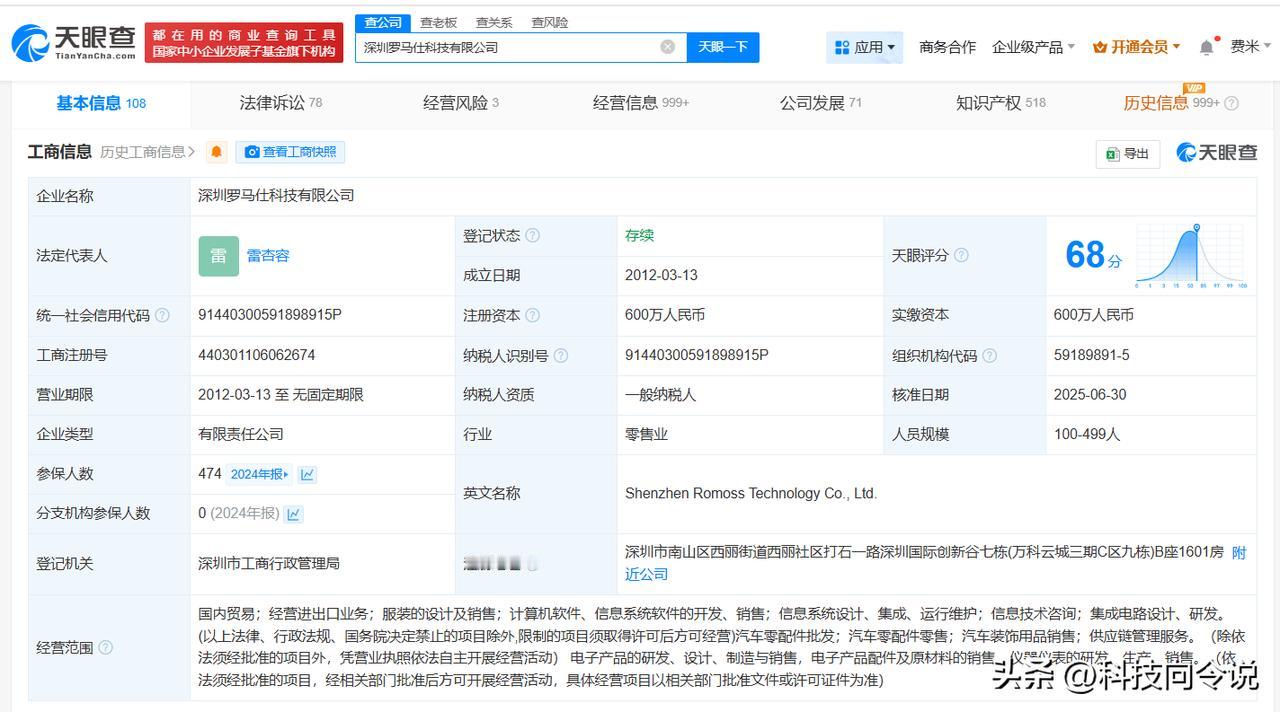Open the 开通会员 dropdown
Screen dimensions: 1280x712
pos(1137,47)
